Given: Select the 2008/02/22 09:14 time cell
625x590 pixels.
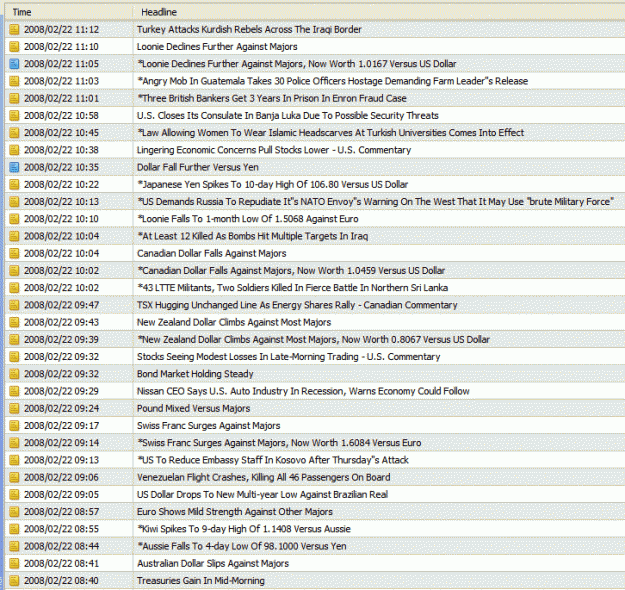Looking at the screenshot, I should [69, 443].
